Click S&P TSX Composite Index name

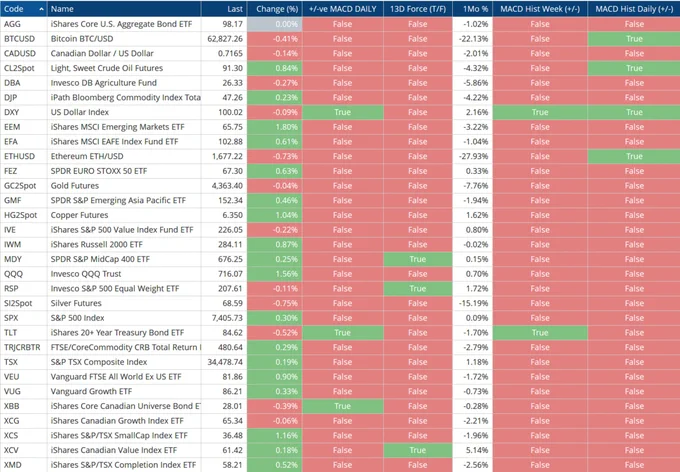click(99, 362)
